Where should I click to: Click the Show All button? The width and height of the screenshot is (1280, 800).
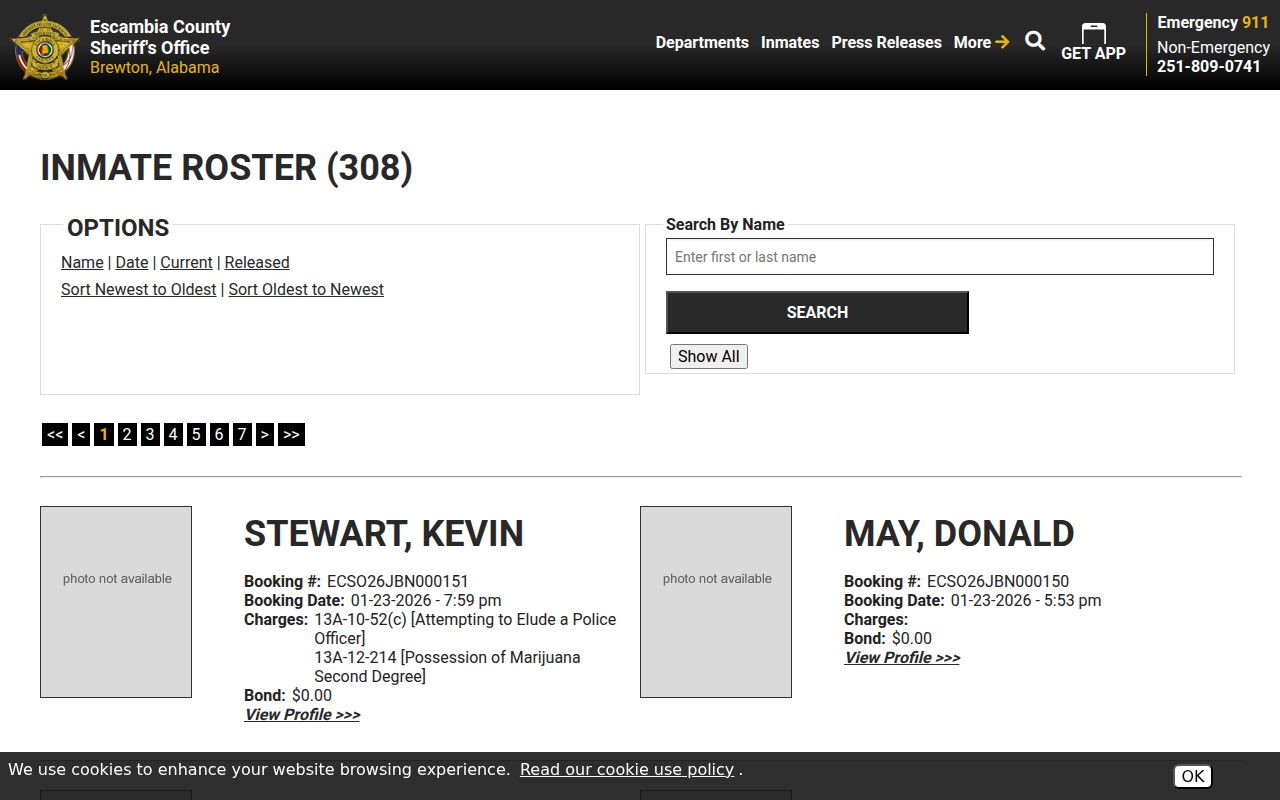708,356
